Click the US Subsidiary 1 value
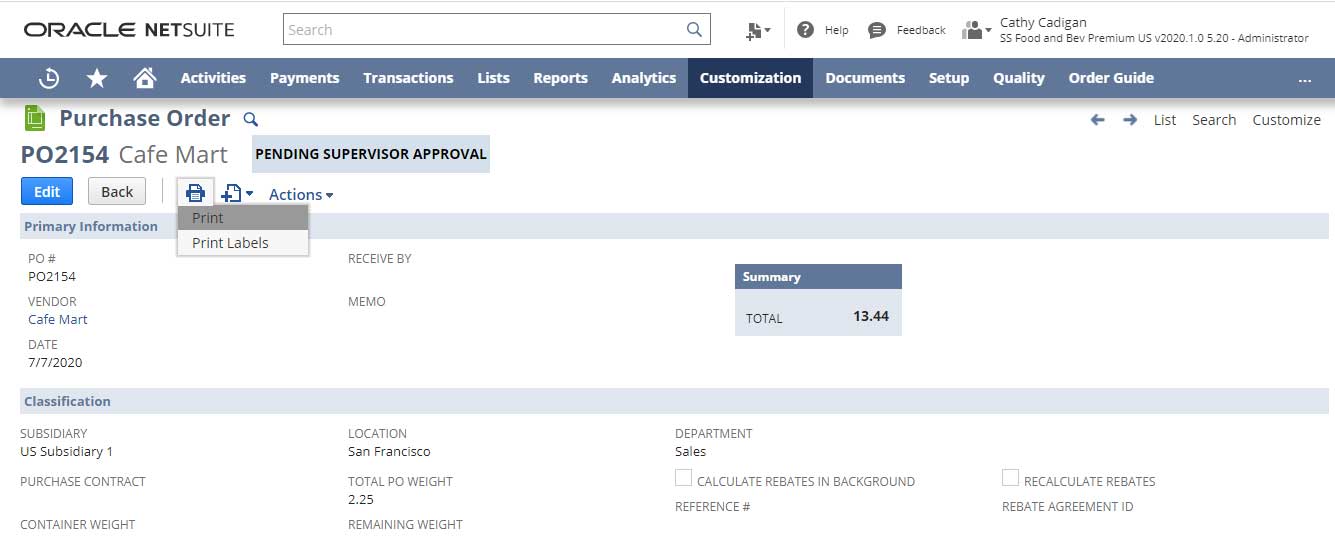Image resolution: width=1335 pixels, height=556 pixels. click(67, 451)
